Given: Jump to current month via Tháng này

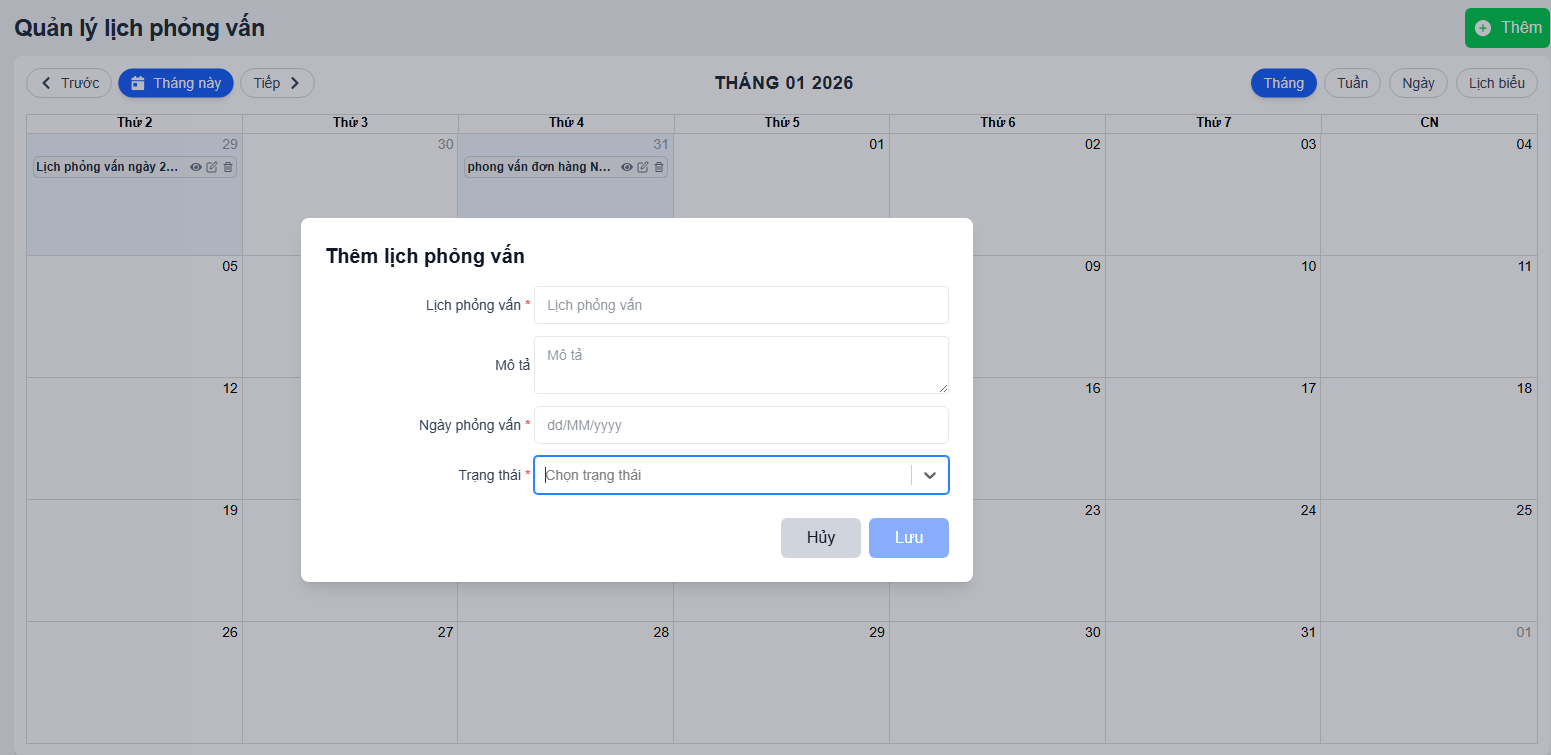Looking at the screenshot, I should (176, 83).
